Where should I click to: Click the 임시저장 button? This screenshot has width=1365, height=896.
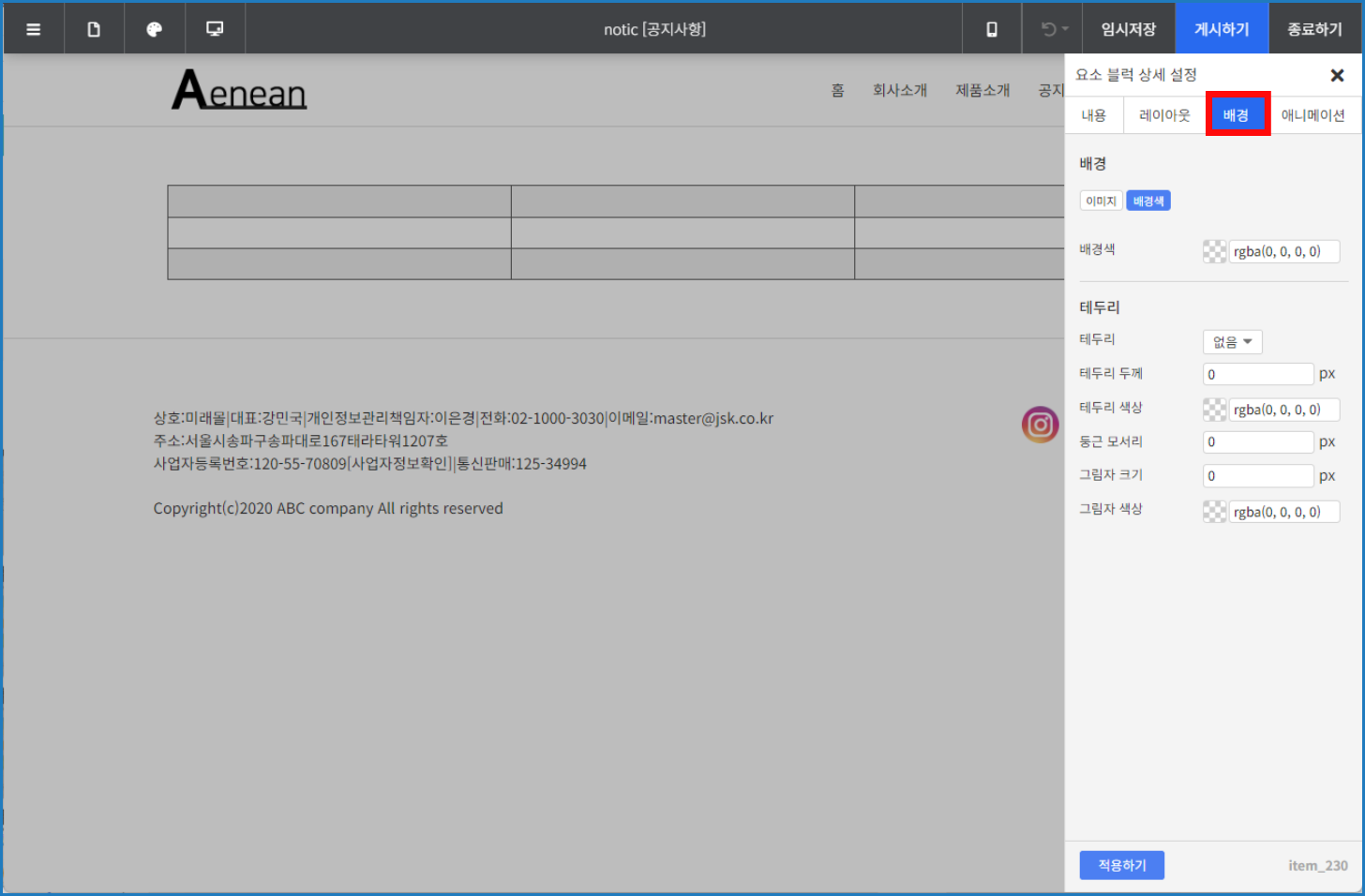tap(1129, 29)
